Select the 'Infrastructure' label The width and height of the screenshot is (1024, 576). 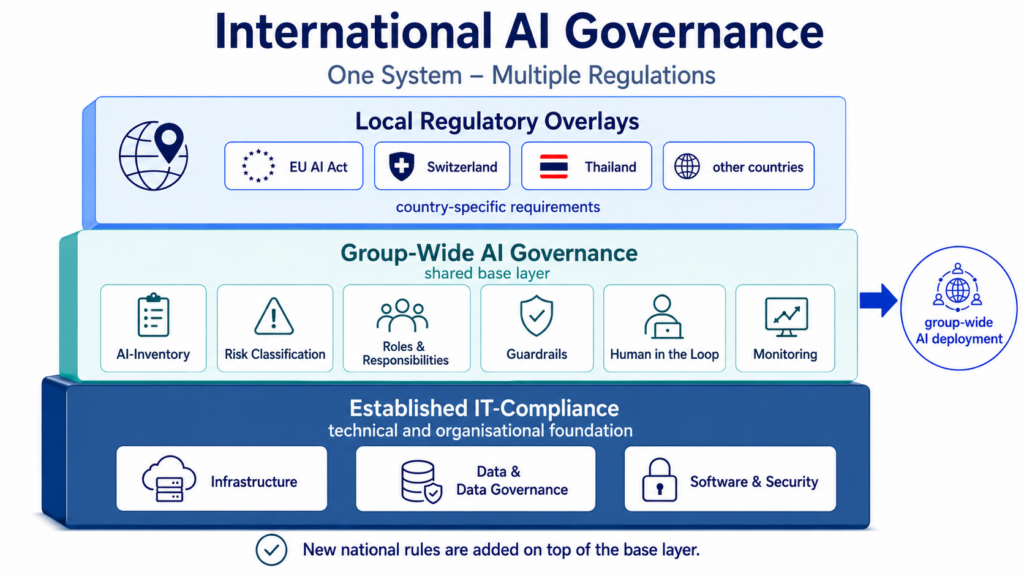pos(254,482)
